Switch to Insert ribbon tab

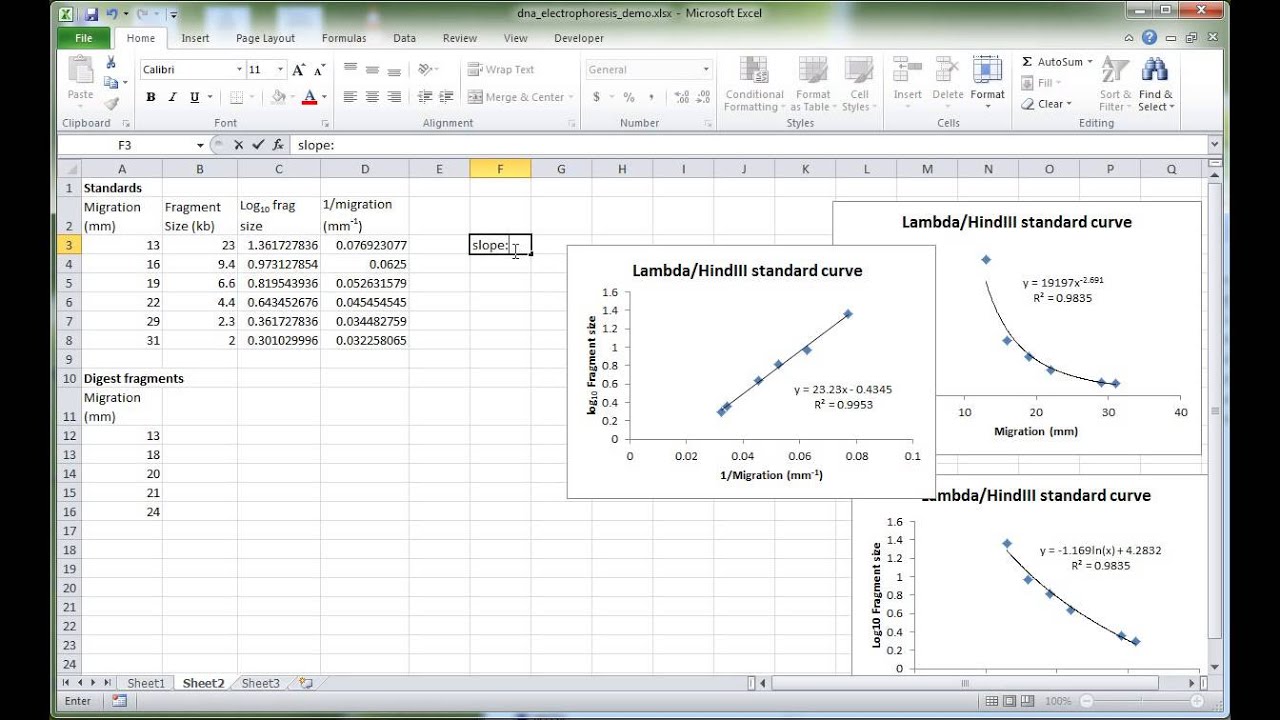click(x=195, y=38)
